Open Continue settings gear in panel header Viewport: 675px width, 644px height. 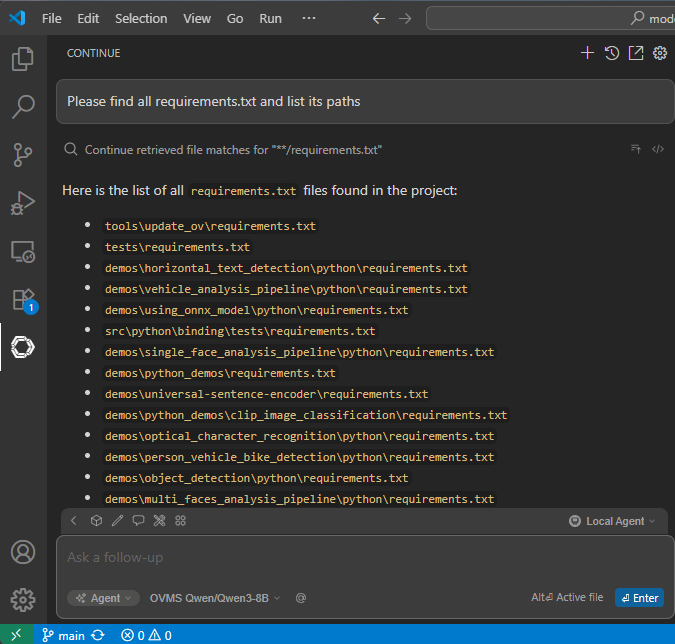pyautogui.click(x=660, y=53)
